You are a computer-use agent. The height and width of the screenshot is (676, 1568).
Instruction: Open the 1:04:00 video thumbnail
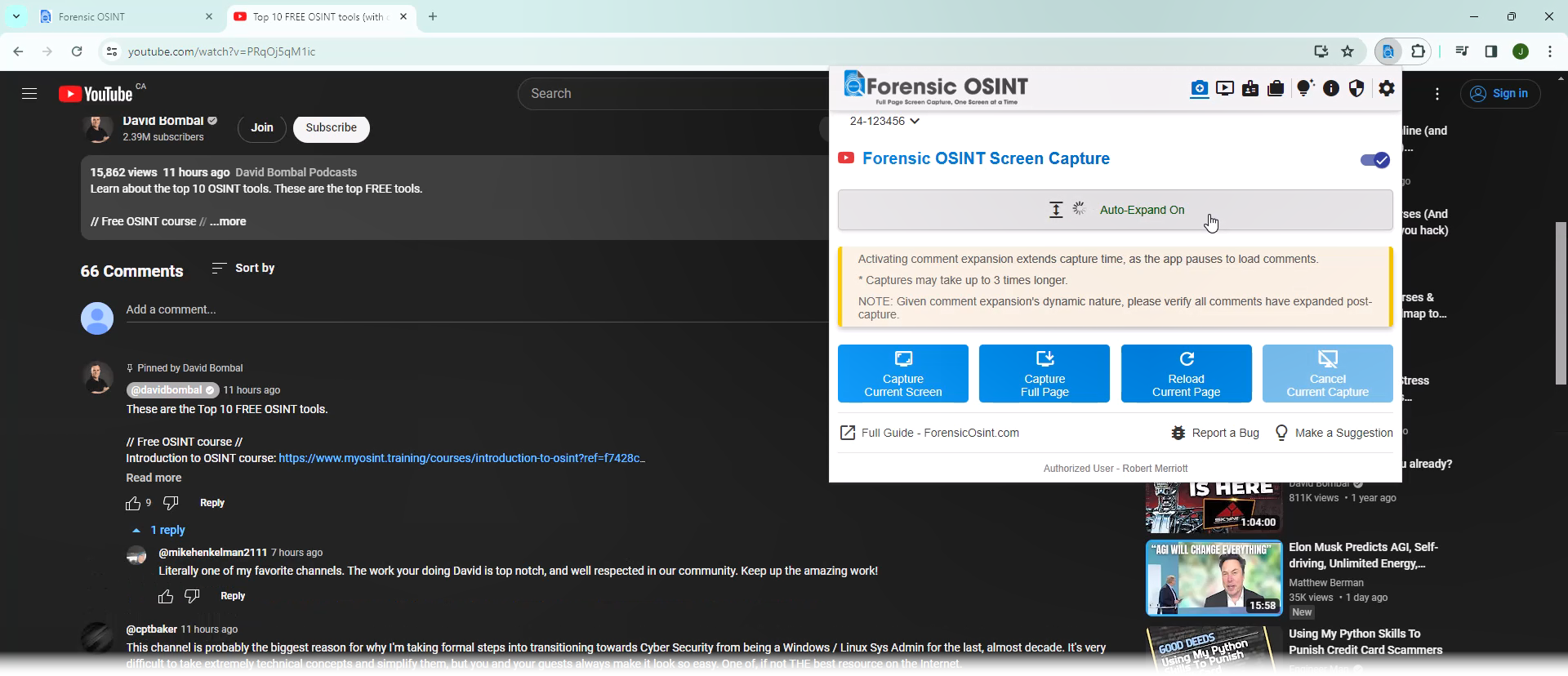click(x=1214, y=507)
